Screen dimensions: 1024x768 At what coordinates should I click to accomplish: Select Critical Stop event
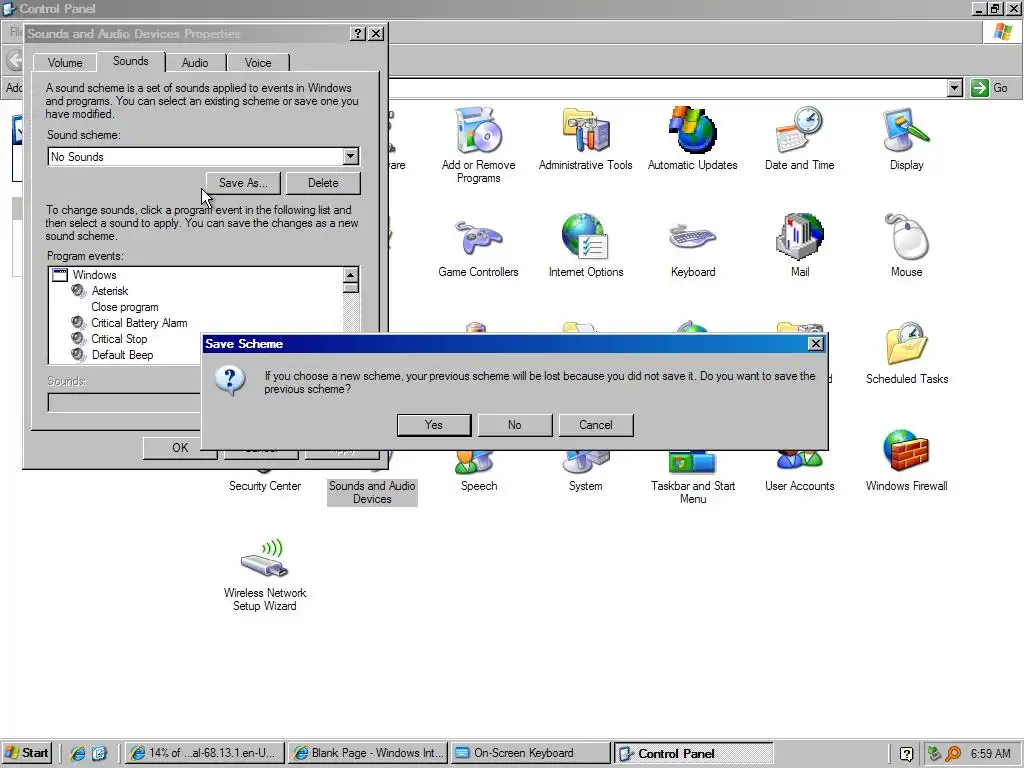(x=119, y=339)
